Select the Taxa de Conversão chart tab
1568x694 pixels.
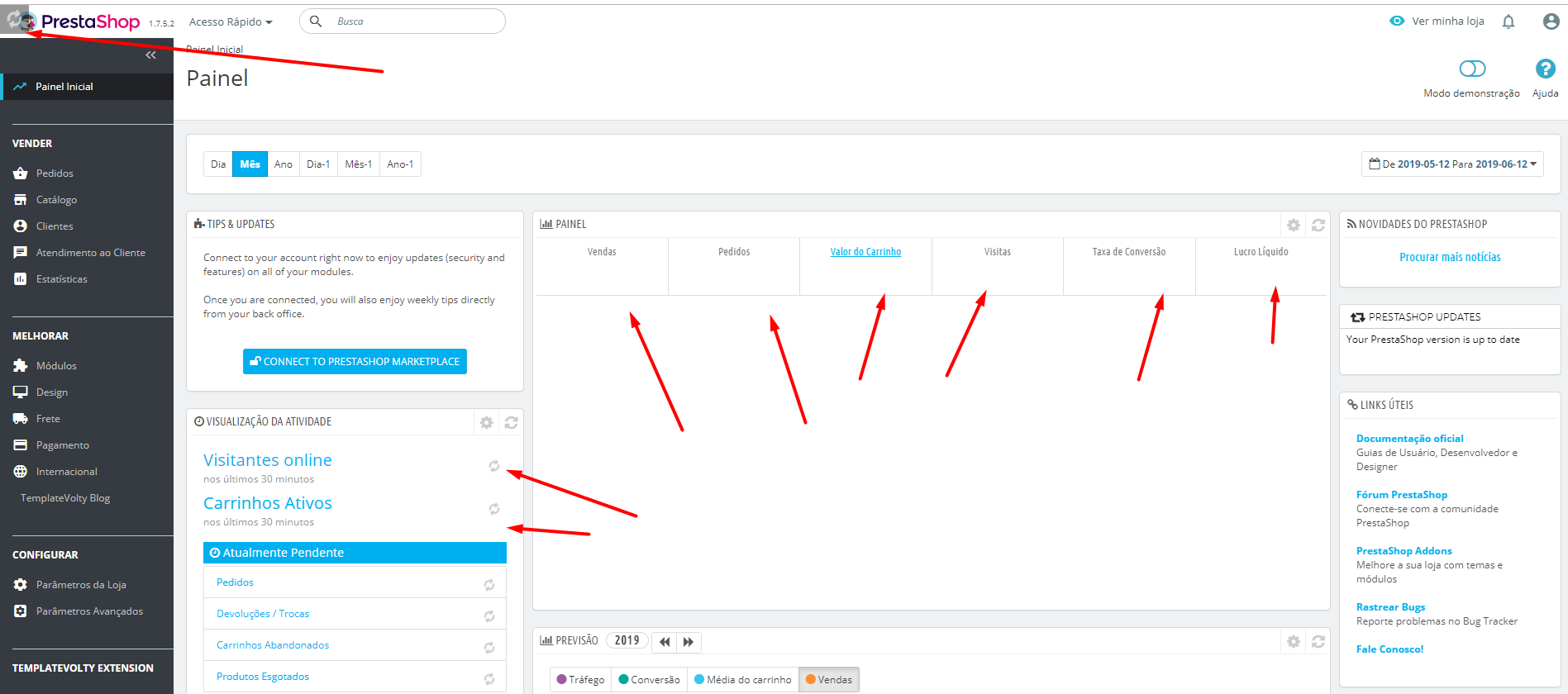(x=1129, y=266)
